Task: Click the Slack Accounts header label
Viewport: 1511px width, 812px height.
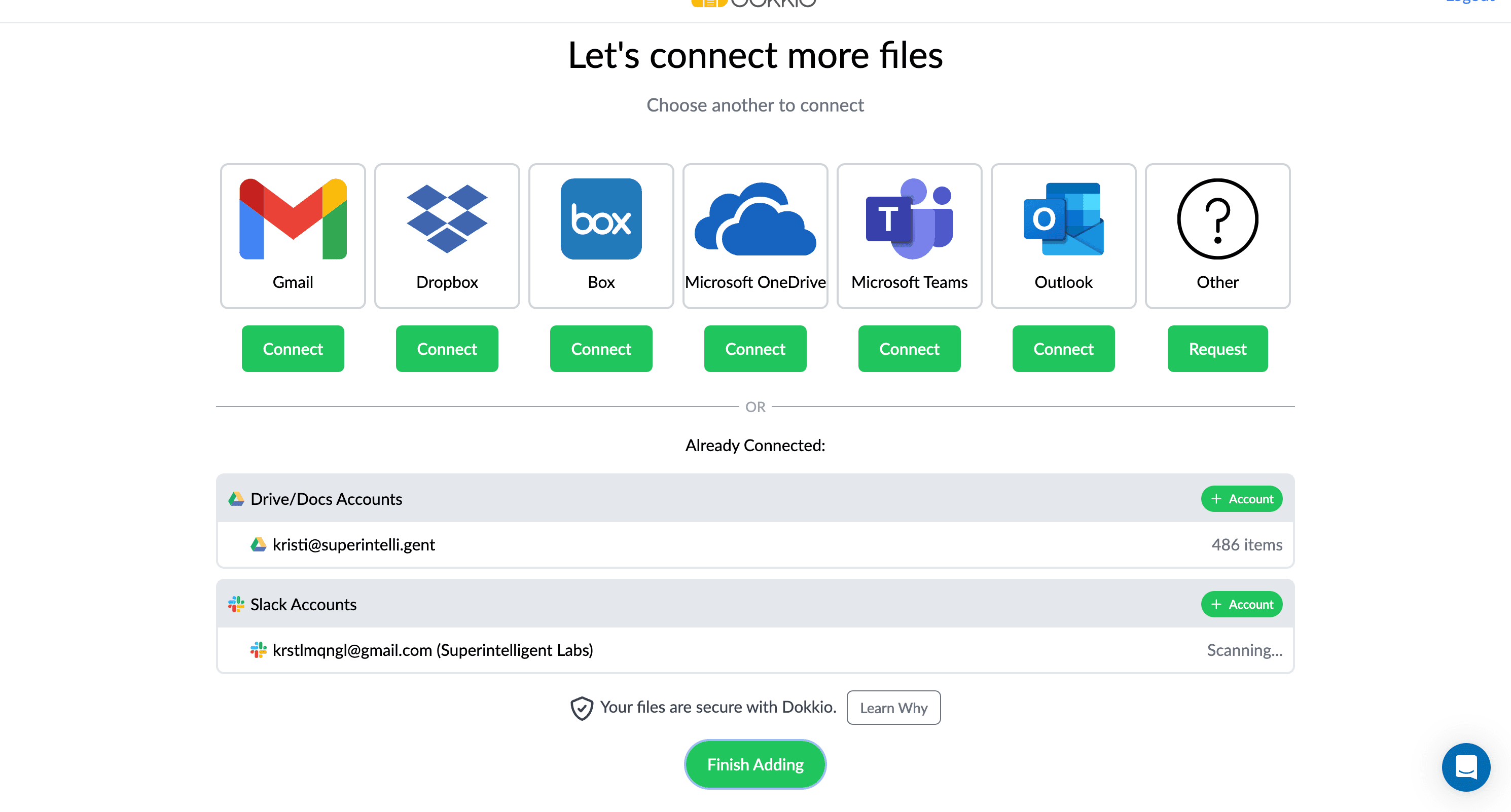Action: click(303, 605)
